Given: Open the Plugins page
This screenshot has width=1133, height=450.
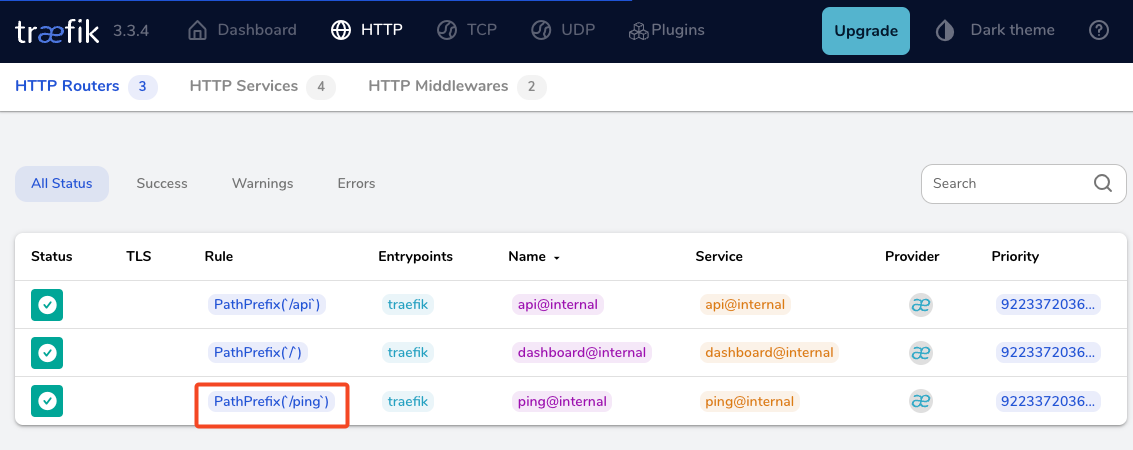Looking at the screenshot, I should click(x=678, y=30).
